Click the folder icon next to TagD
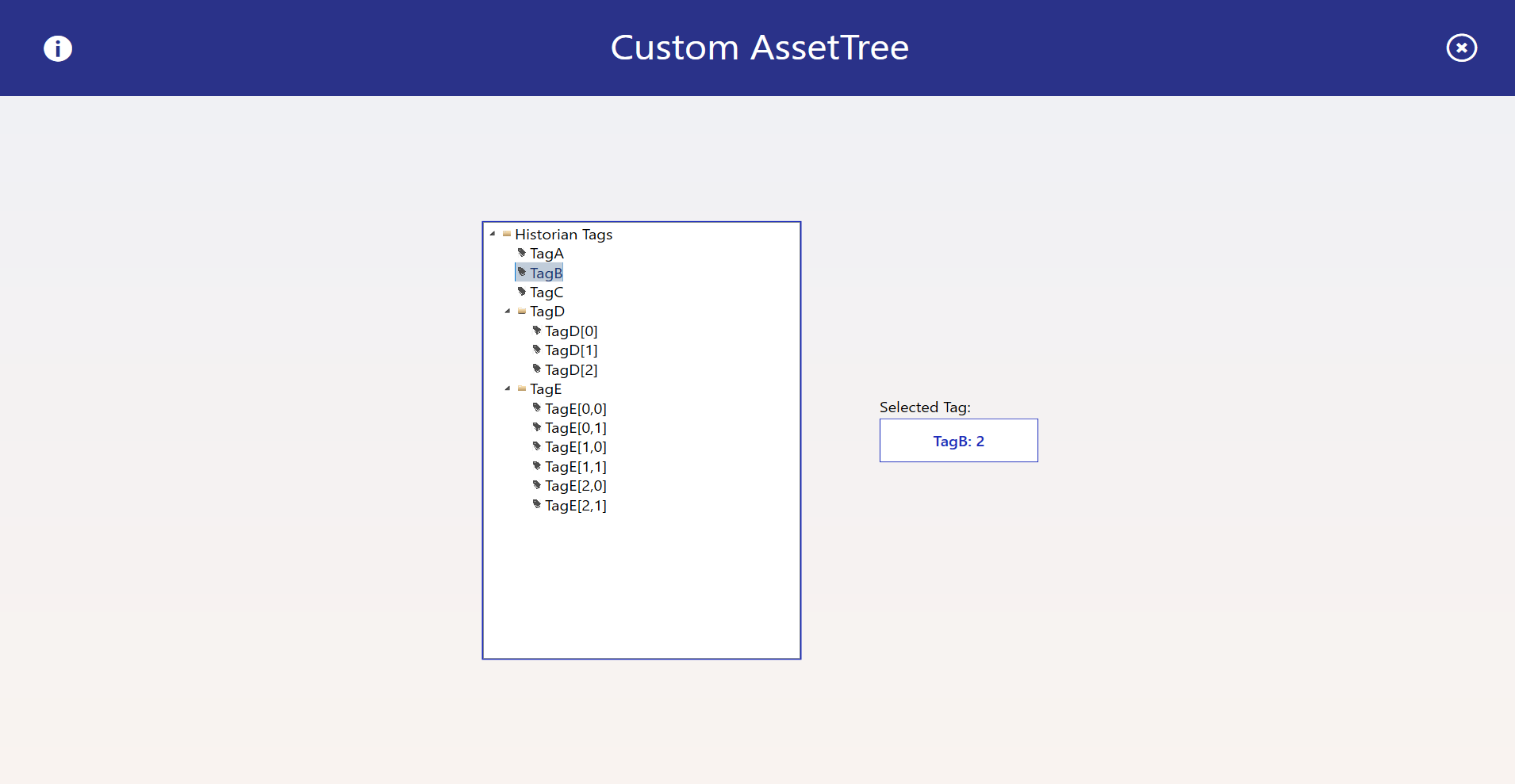The width and height of the screenshot is (1515, 784). click(522, 312)
